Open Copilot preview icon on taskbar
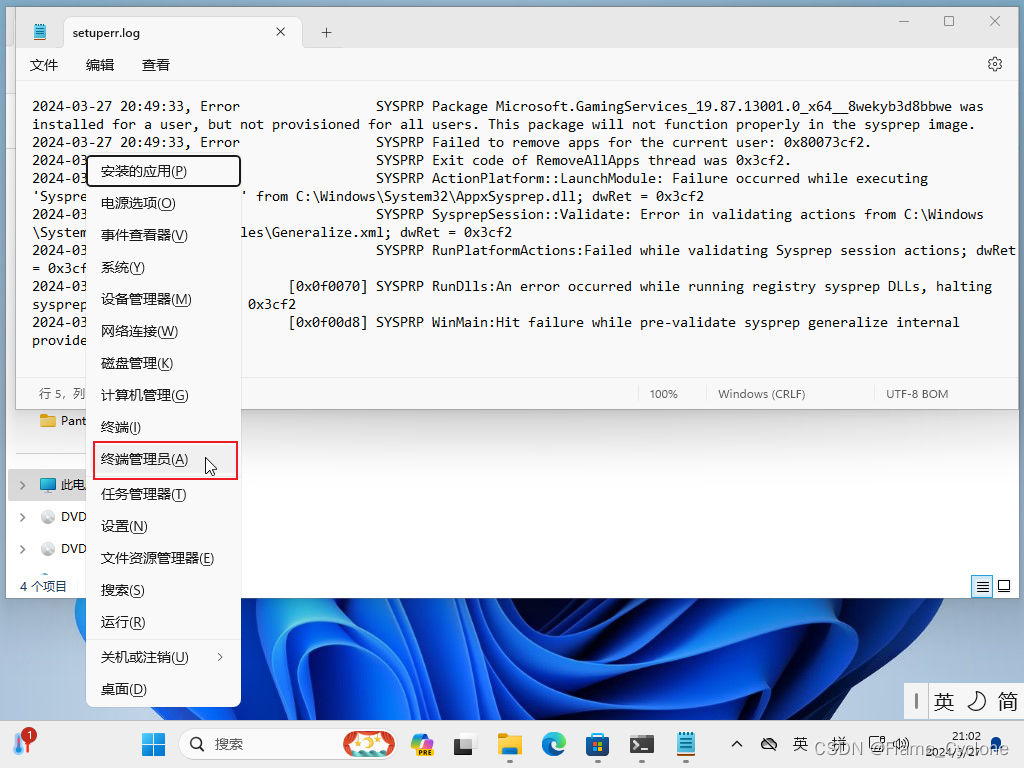Image resolution: width=1024 pixels, height=768 pixels. [422, 744]
